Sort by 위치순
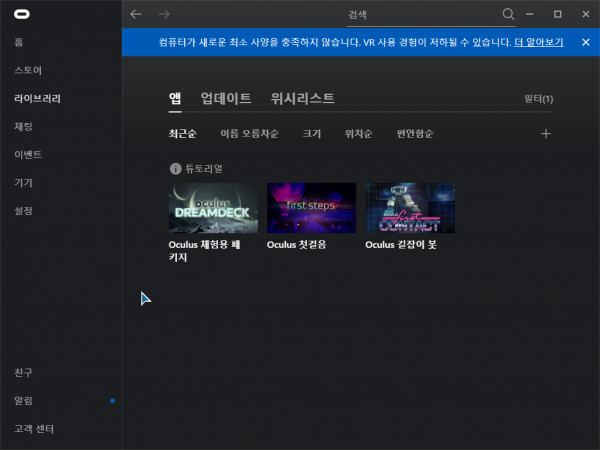This screenshot has width=600, height=450. click(x=358, y=134)
